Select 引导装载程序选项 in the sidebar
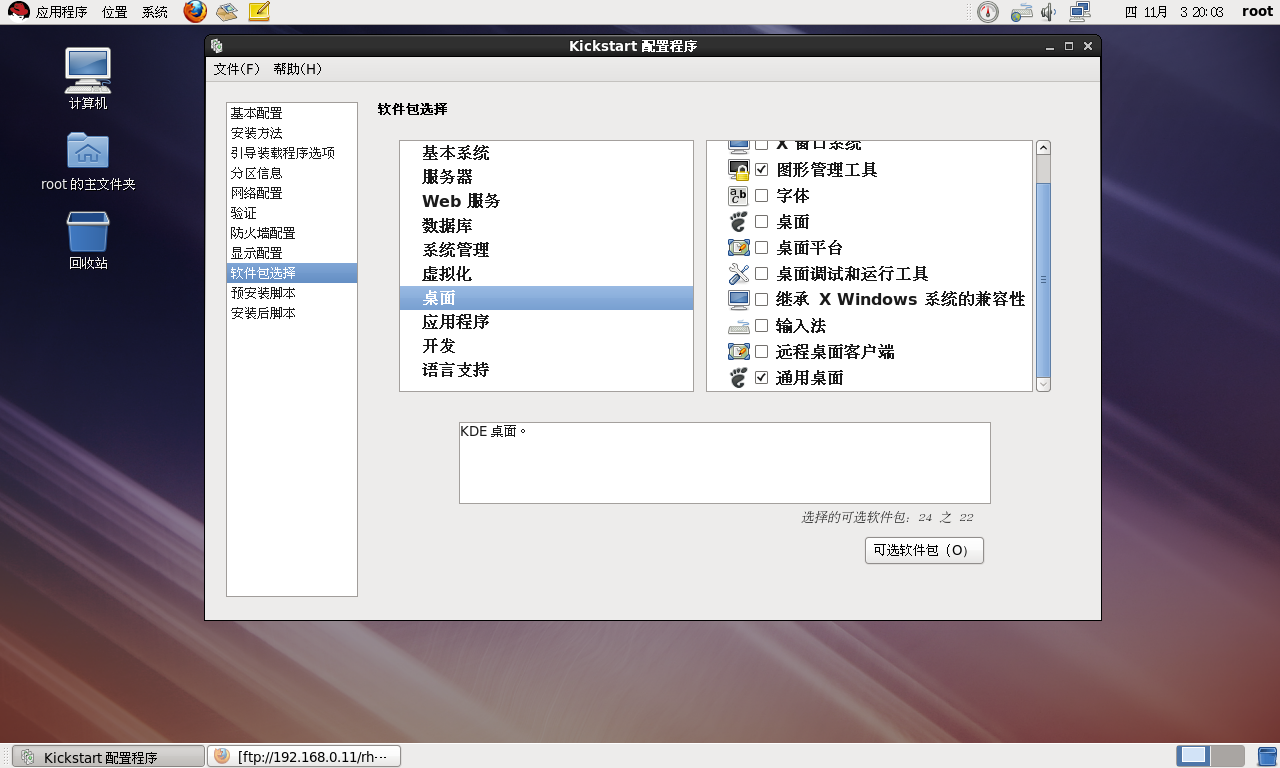The height and width of the screenshot is (768, 1280). [x=292, y=153]
